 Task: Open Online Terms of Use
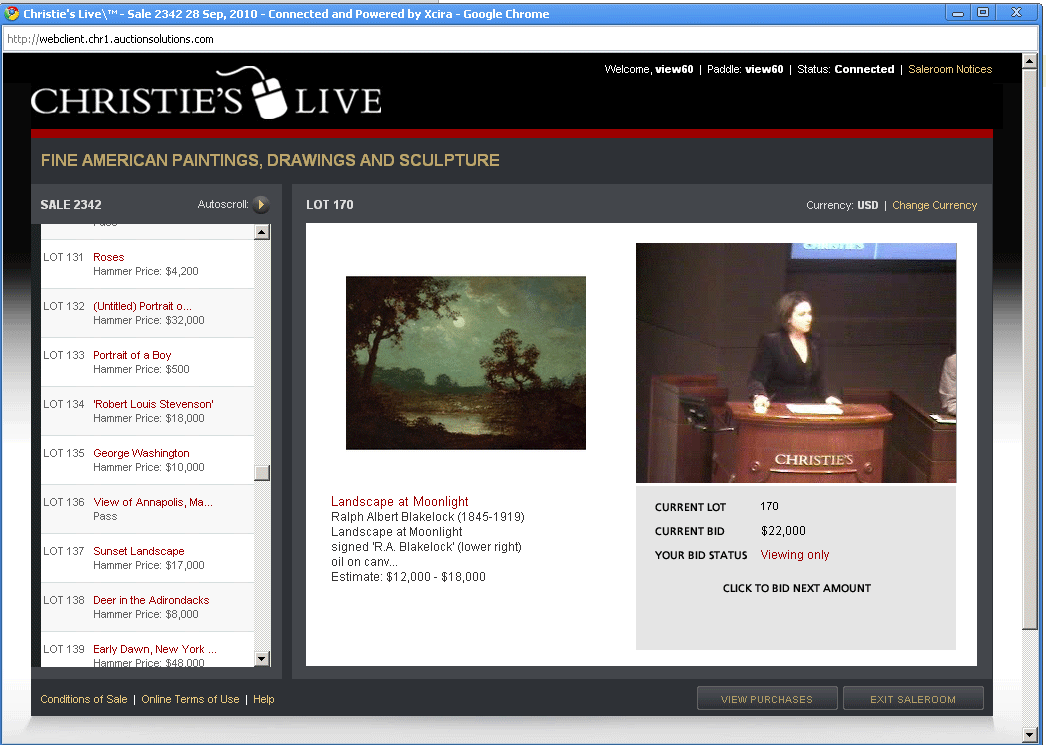click(x=190, y=699)
